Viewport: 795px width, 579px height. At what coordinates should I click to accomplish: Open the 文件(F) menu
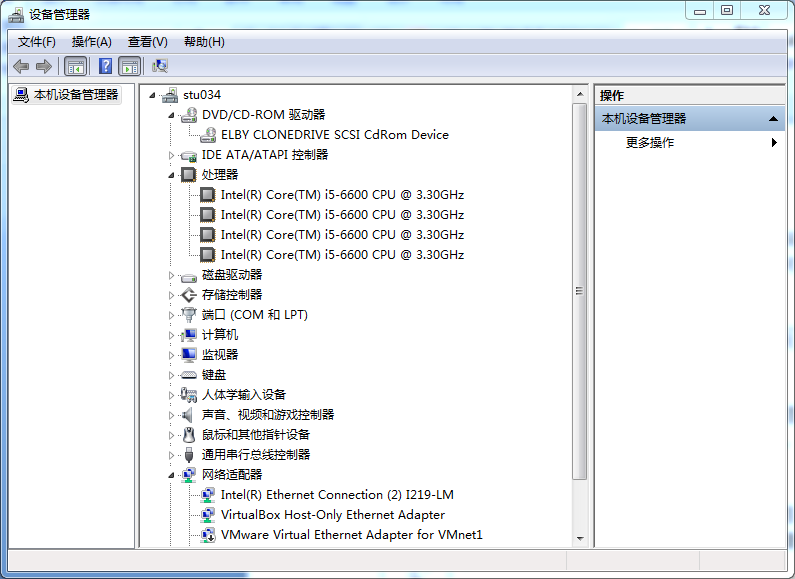tap(37, 42)
